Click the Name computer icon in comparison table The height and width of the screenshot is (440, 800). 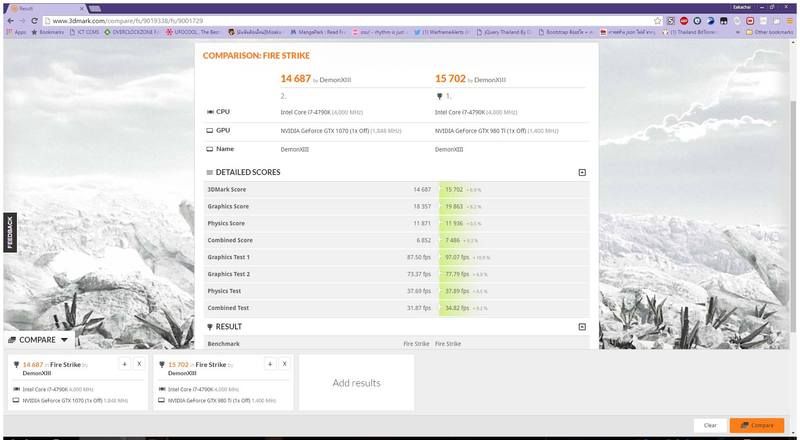[210, 149]
